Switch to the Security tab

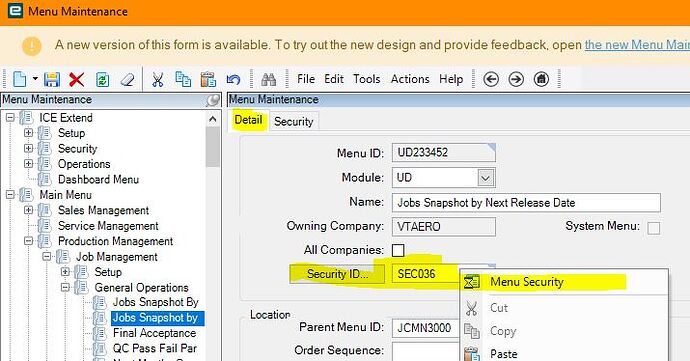click(x=294, y=122)
